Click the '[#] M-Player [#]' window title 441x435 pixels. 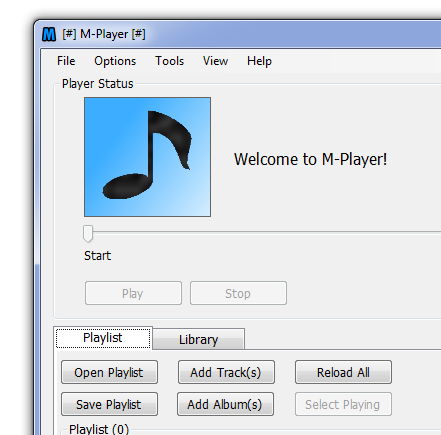(x=104, y=34)
